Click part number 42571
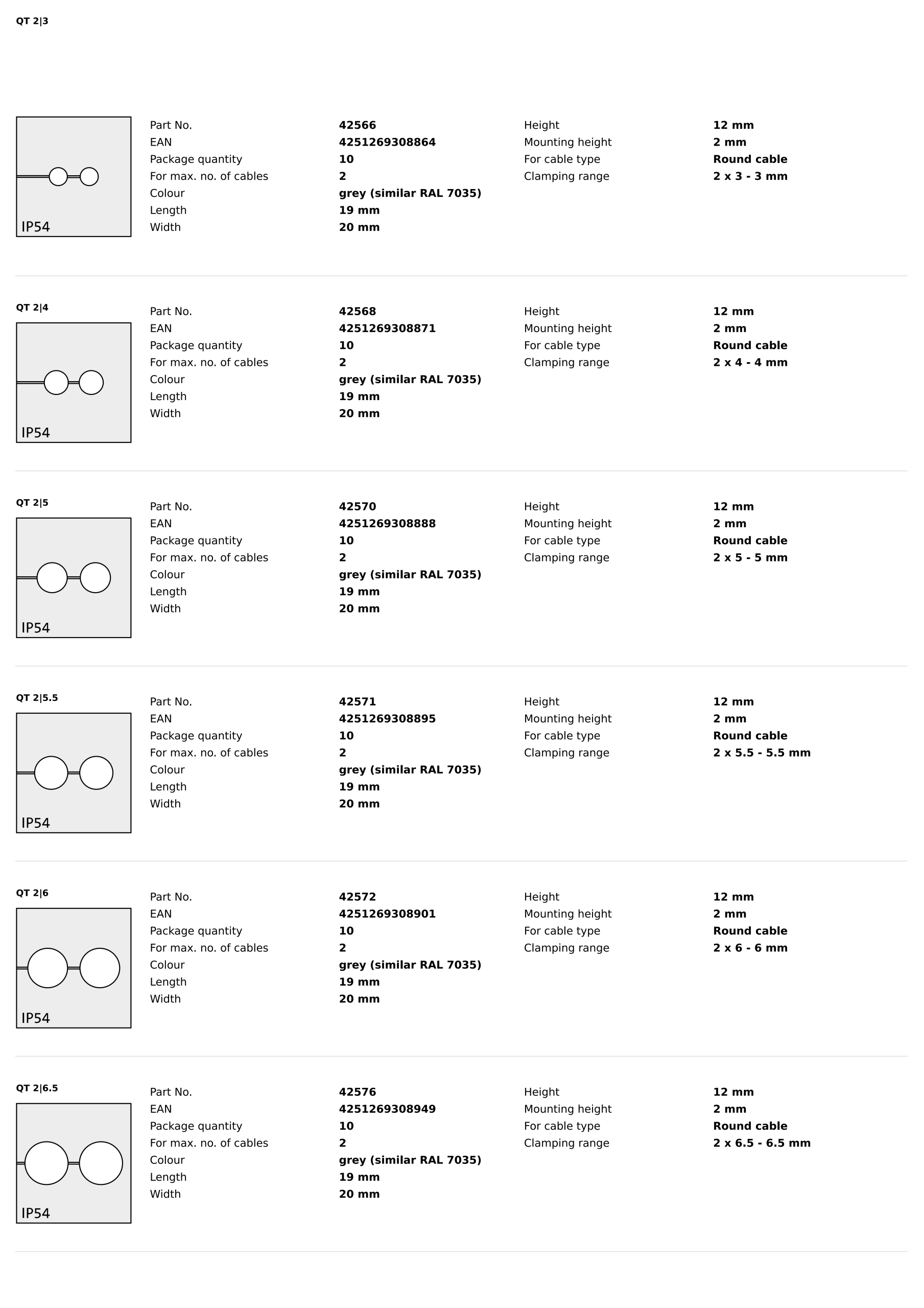Viewport: 924px width, 1308px height. pyautogui.click(x=357, y=702)
